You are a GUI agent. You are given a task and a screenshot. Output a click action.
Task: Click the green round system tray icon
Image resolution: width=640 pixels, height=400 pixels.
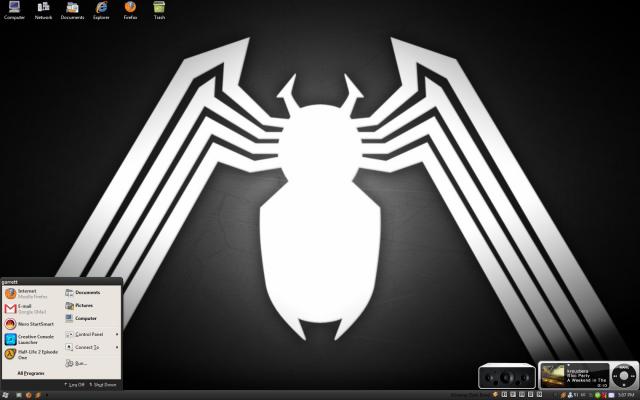coord(597,395)
